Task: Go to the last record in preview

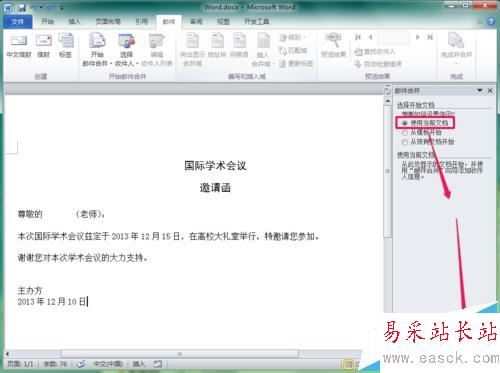Action: pyautogui.click(x=430, y=37)
